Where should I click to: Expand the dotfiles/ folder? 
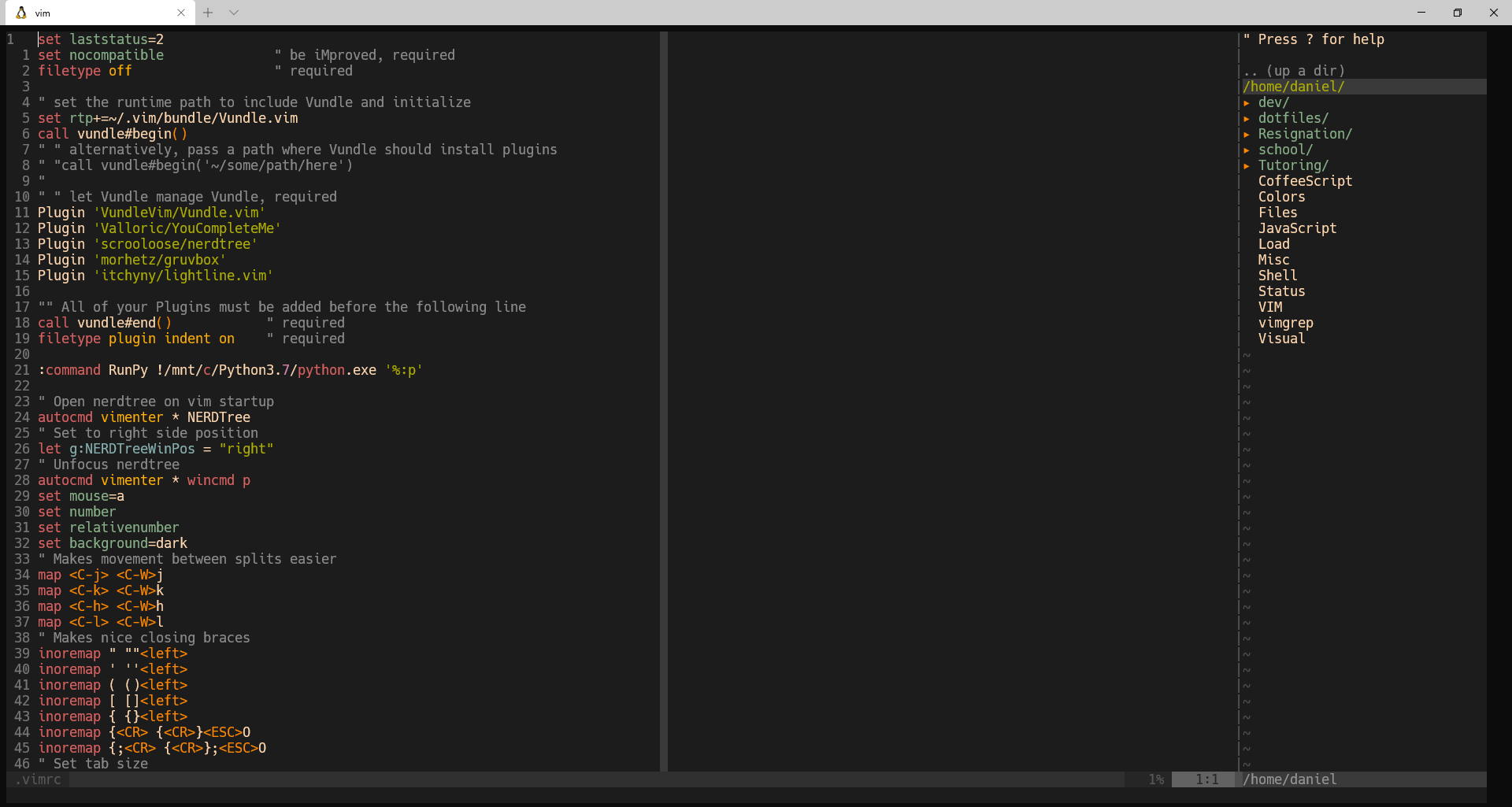tap(1293, 118)
